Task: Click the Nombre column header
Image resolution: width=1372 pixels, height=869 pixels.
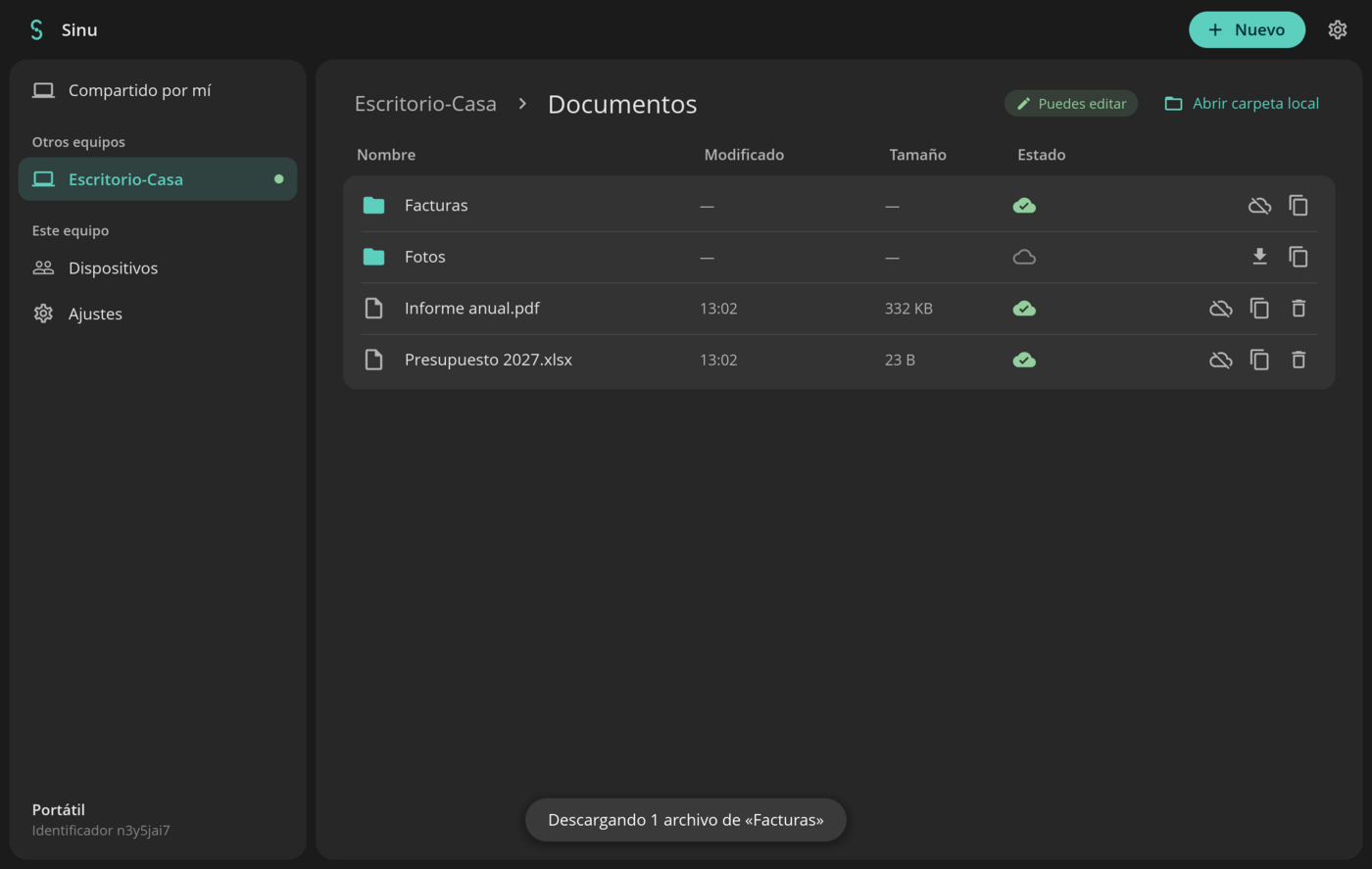Action: click(386, 155)
